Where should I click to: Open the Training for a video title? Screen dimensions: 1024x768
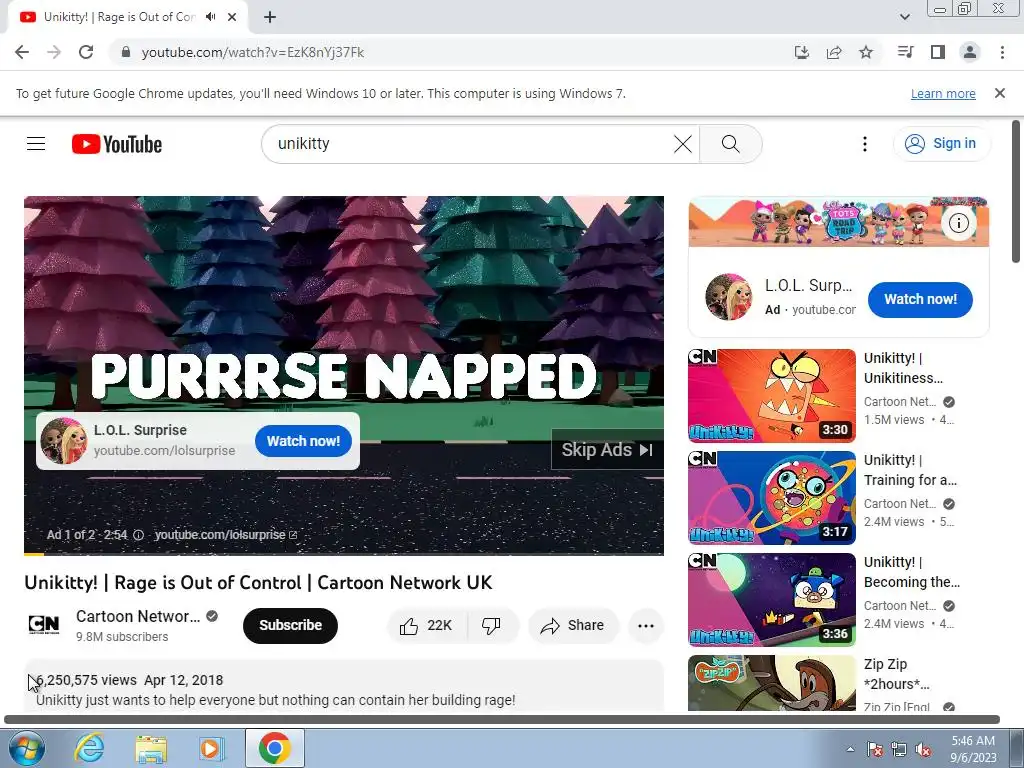click(910, 470)
